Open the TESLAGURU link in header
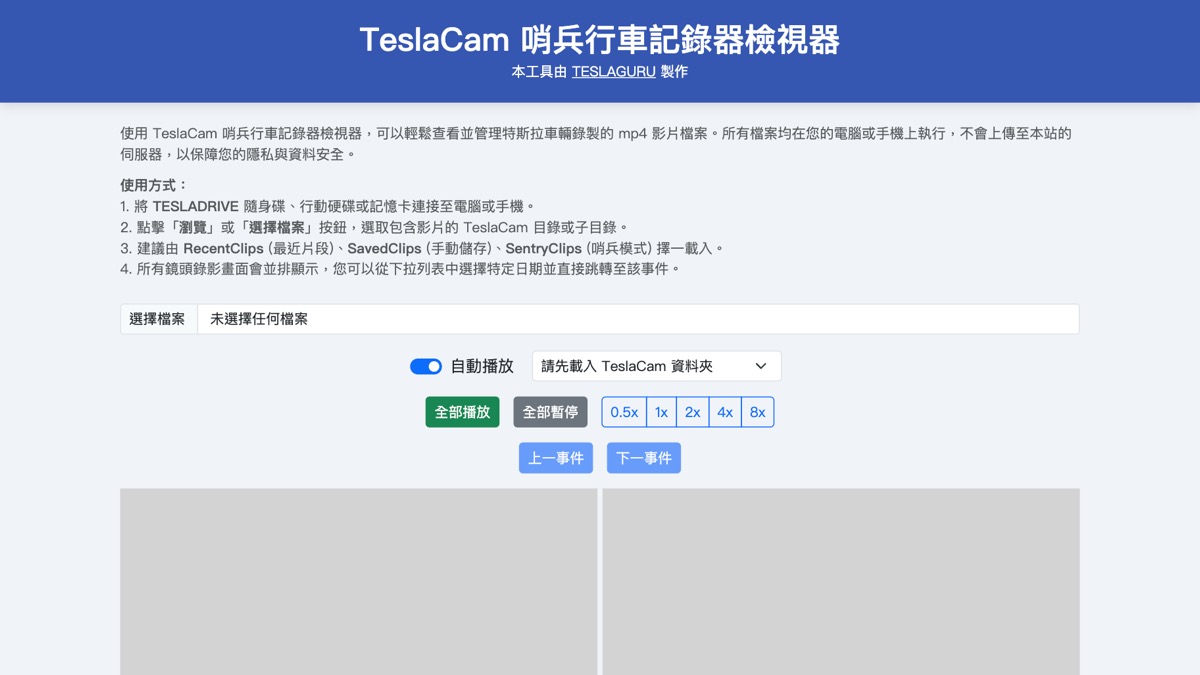The image size is (1200, 675). tap(613, 72)
